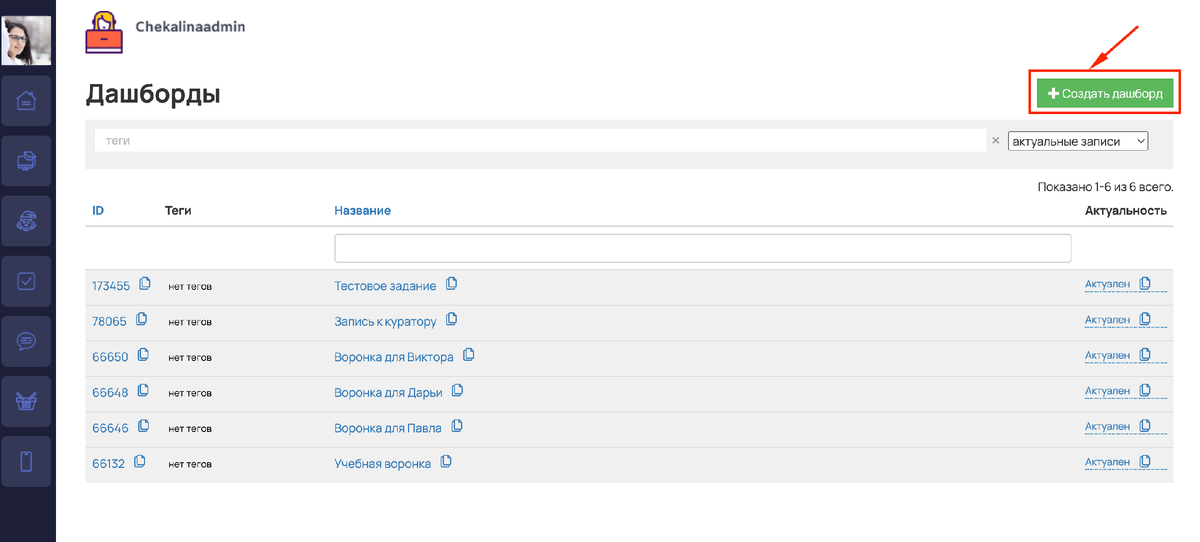Open dashboard ID 66648 link
1200x542 pixels.
(x=110, y=393)
